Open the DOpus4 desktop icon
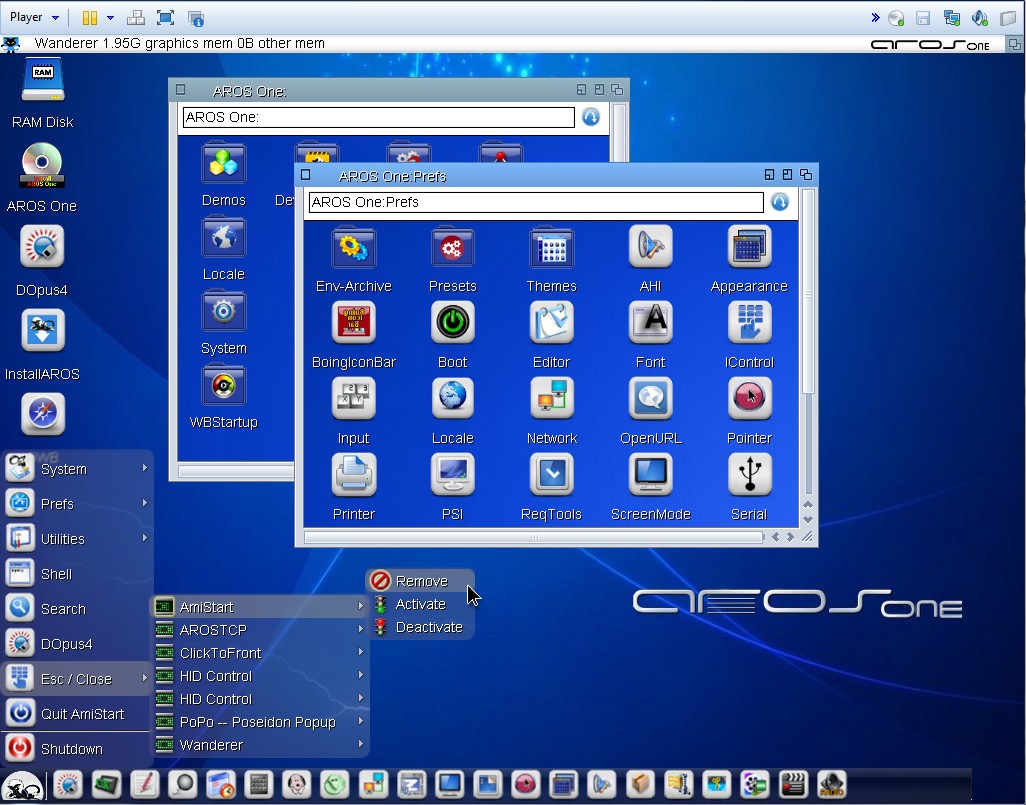The height and width of the screenshot is (805, 1026). tap(42, 248)
